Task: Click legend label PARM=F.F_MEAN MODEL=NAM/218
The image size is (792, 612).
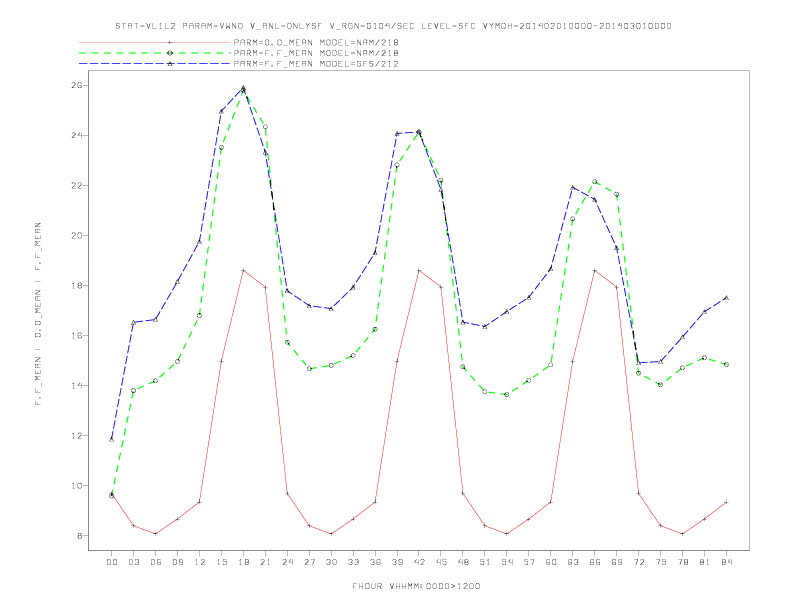Action: pyautogui.click(x=316, y=53)
